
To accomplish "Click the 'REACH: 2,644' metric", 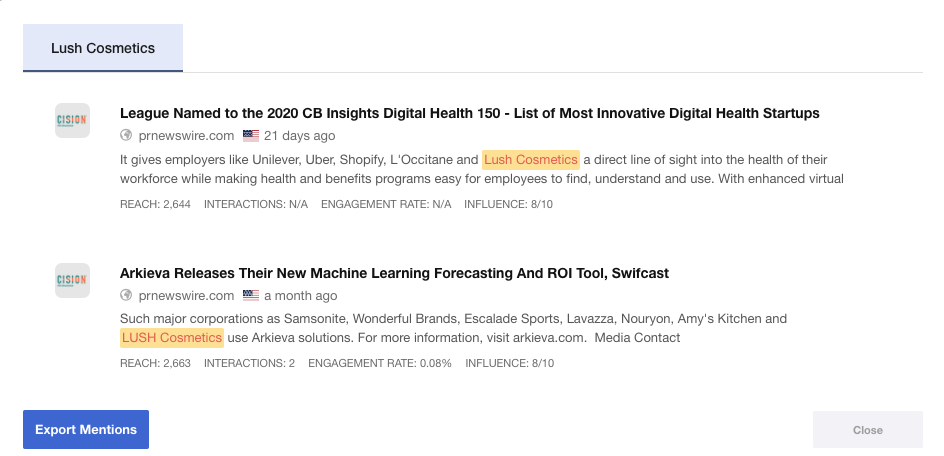I will pos(155,204).
